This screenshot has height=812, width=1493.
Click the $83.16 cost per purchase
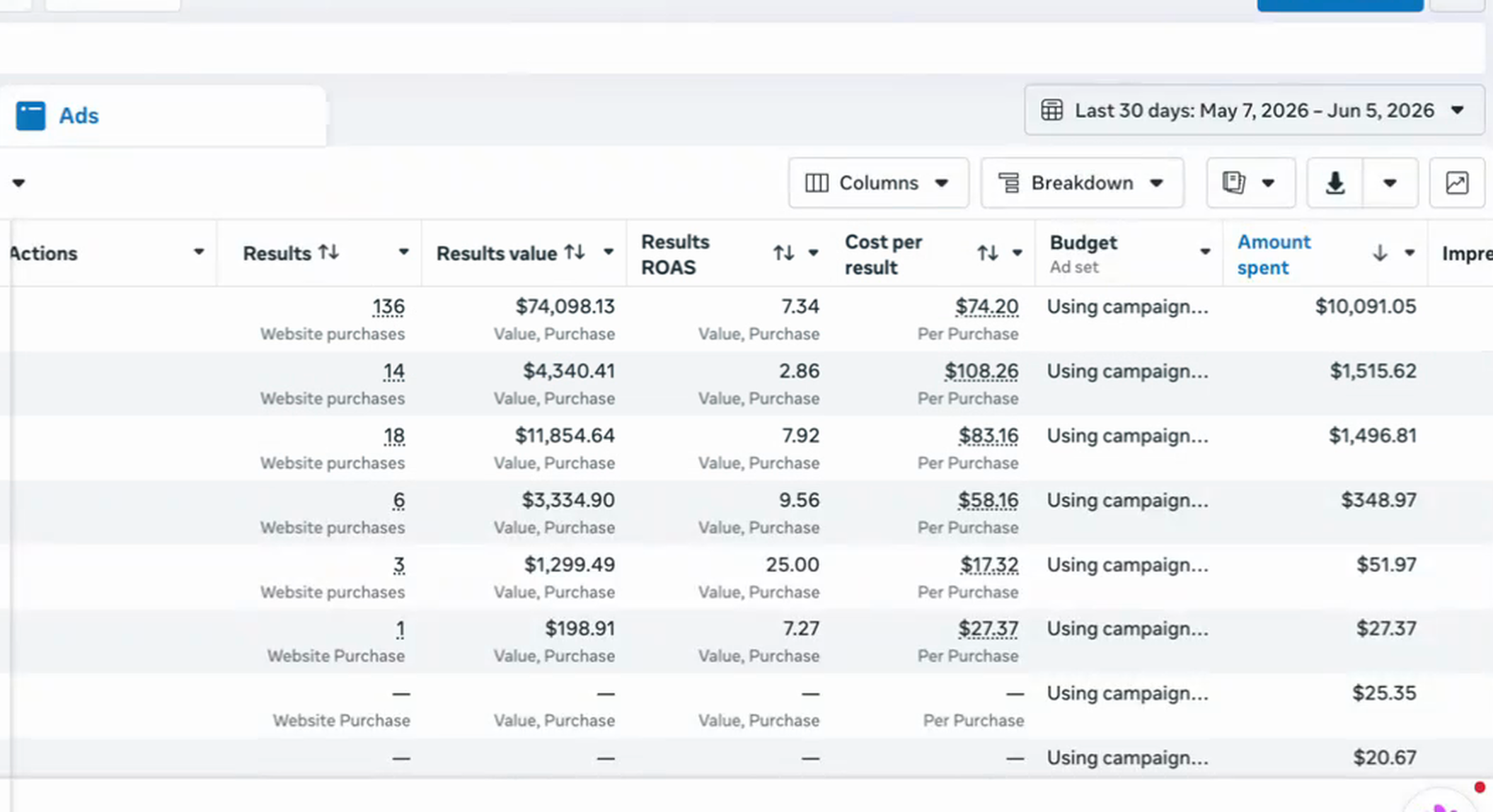(x=988, y=436)
